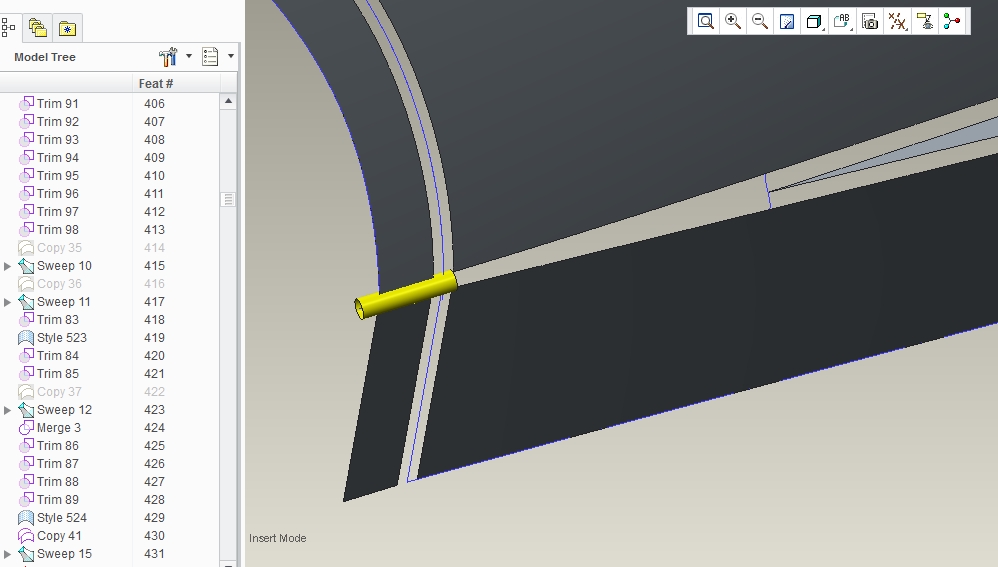Image resolution: width=998 pixels, height=567 pixels.
Task: Click the Refit view icon
Action: coord(705,22)
